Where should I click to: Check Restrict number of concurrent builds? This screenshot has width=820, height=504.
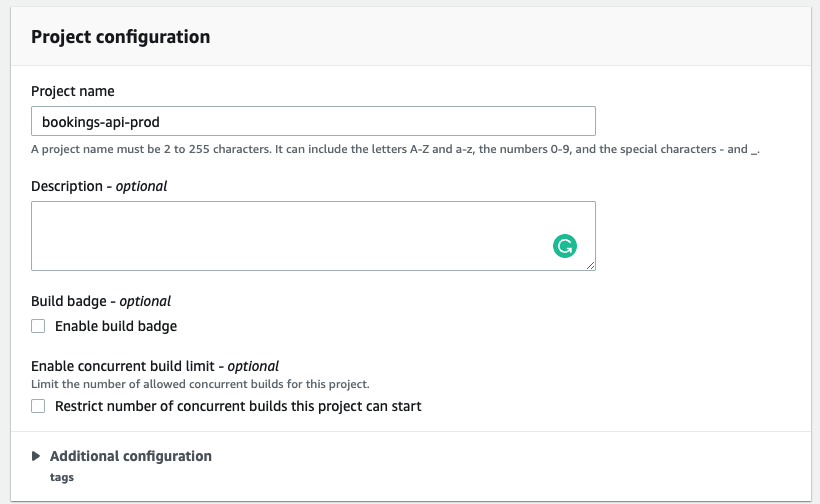pos(38,406)
